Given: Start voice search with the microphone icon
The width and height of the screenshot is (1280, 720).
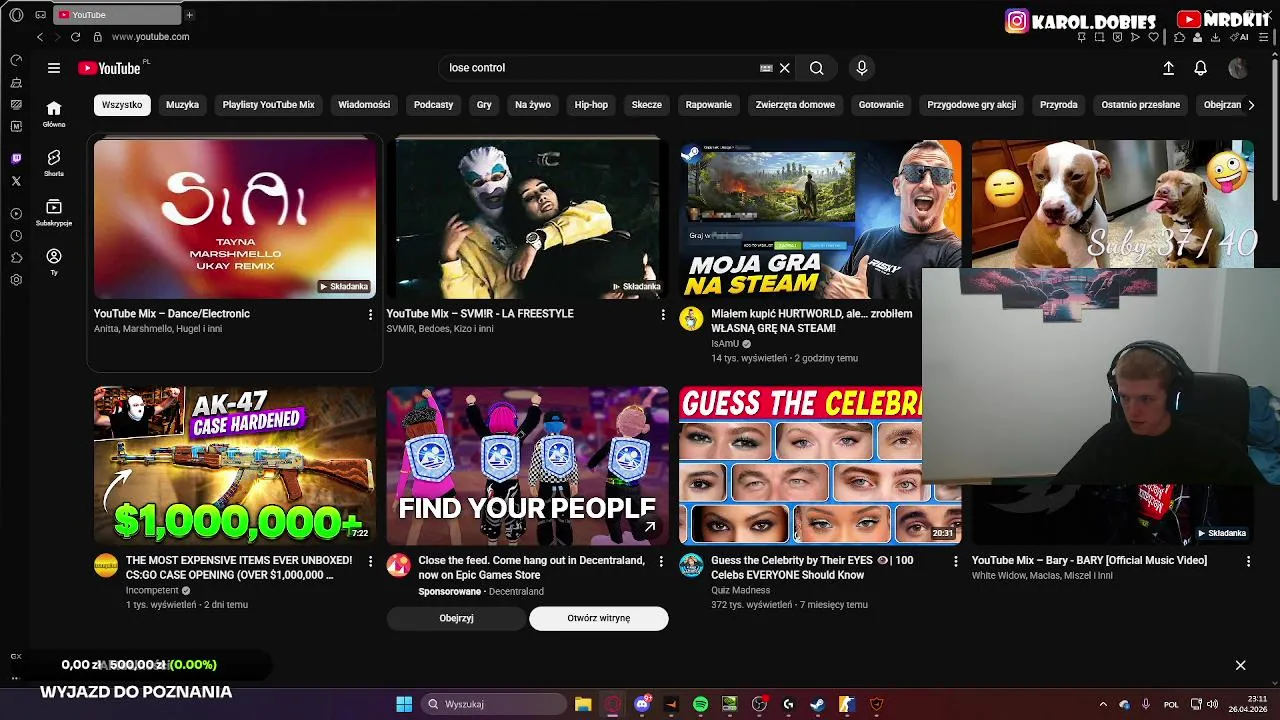Looking at the screenshot, I should (x=862, y=68).
